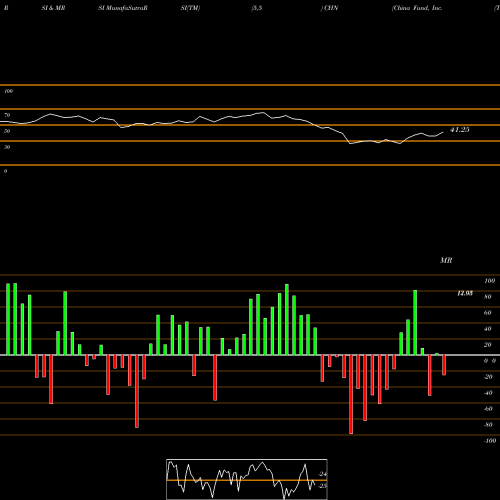Viewport: 500px width, 500px height.
Task: Click the -100 label on the MR scale
Action: (x=490, y=441)
